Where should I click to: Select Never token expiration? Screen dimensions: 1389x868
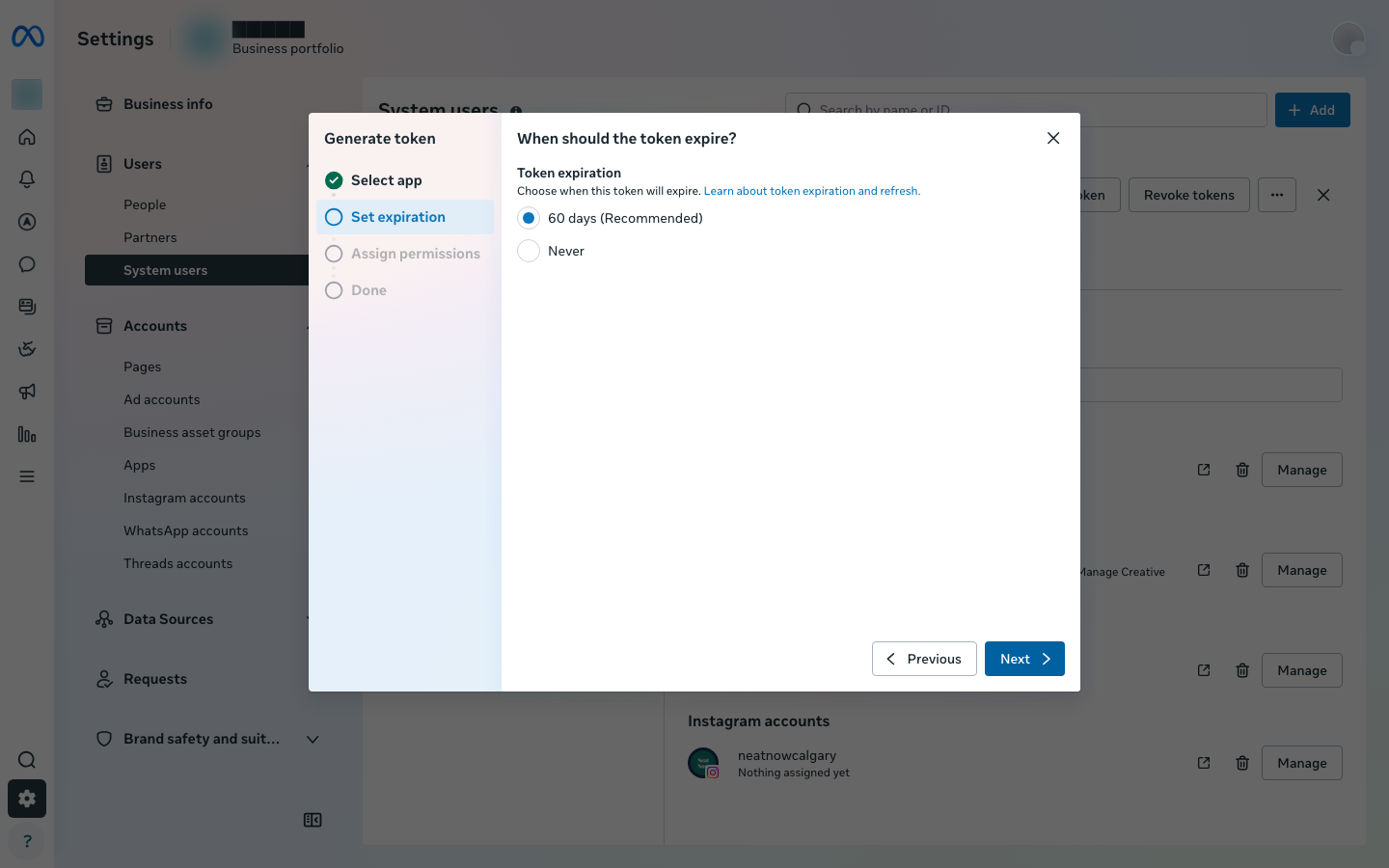pyautogui.click(x=529, y=251)
